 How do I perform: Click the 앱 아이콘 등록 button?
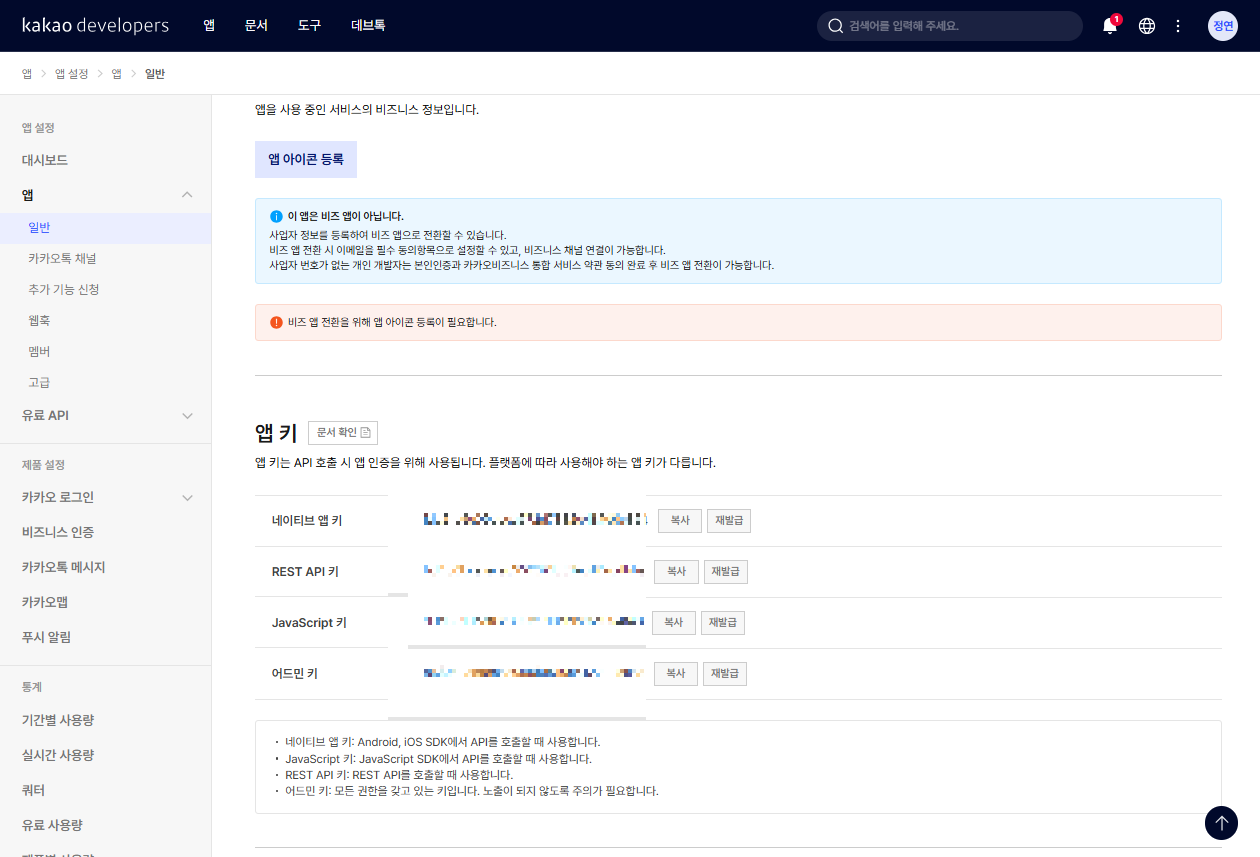click(306, 159)
